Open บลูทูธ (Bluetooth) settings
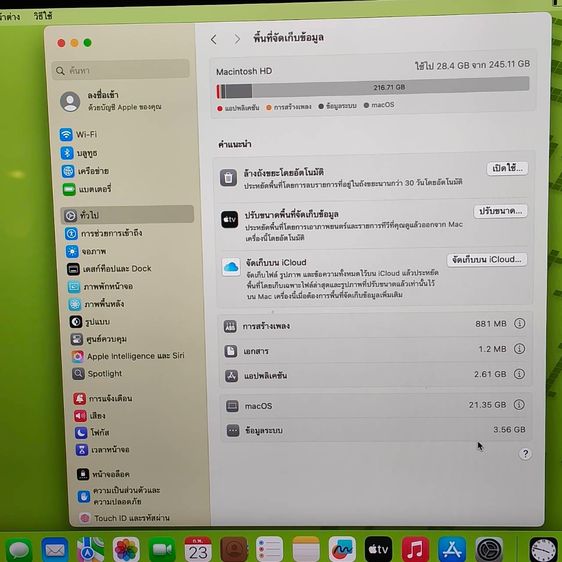Viewport: 562px width, 562px height. click(x=80, y=153)
